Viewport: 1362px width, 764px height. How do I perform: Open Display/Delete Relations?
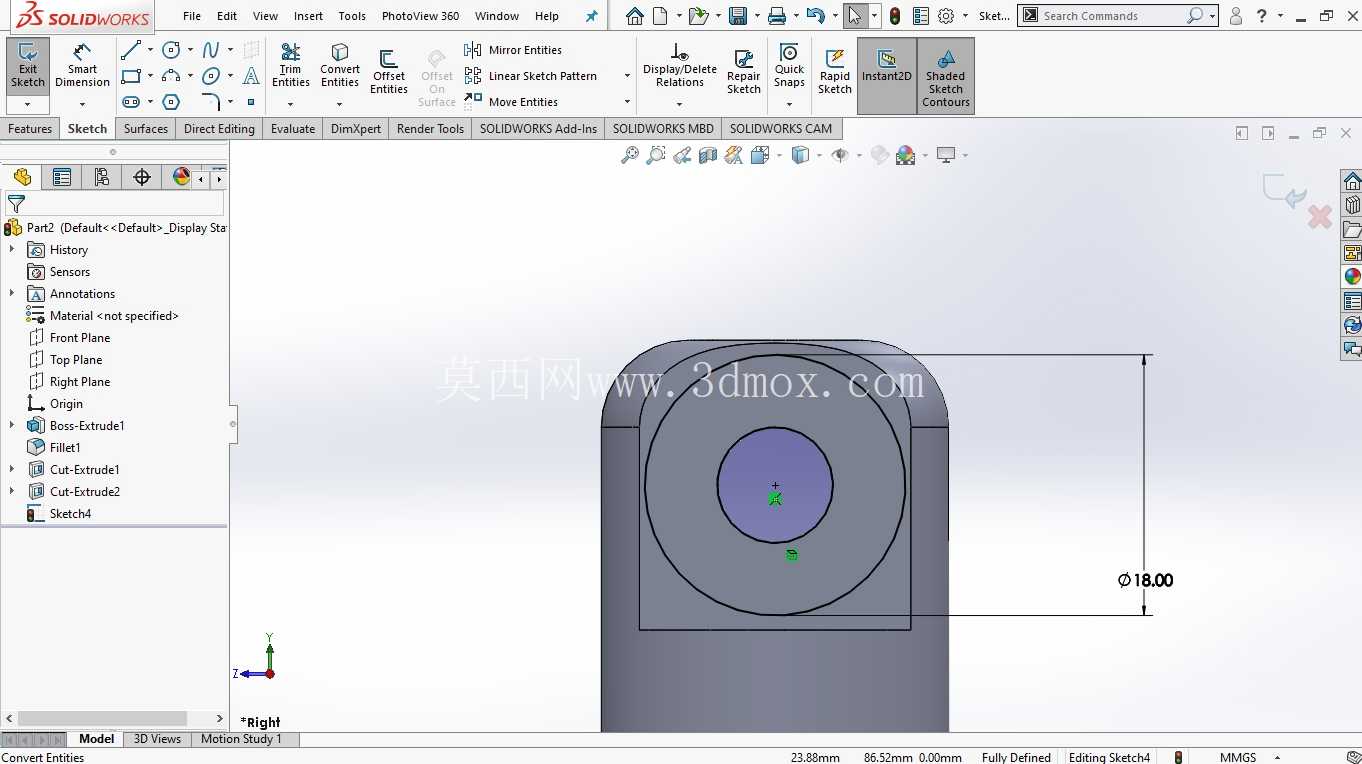(x=680, y=66)
